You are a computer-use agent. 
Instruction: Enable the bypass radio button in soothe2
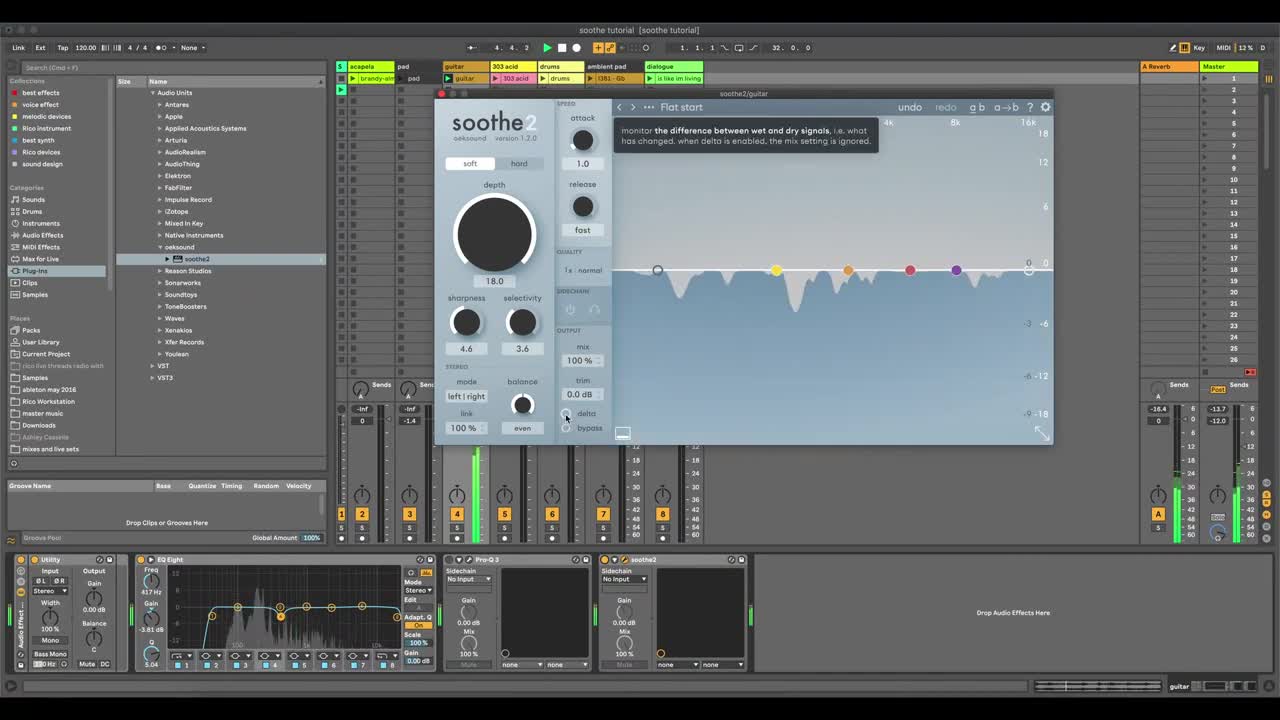click(566, 428)
